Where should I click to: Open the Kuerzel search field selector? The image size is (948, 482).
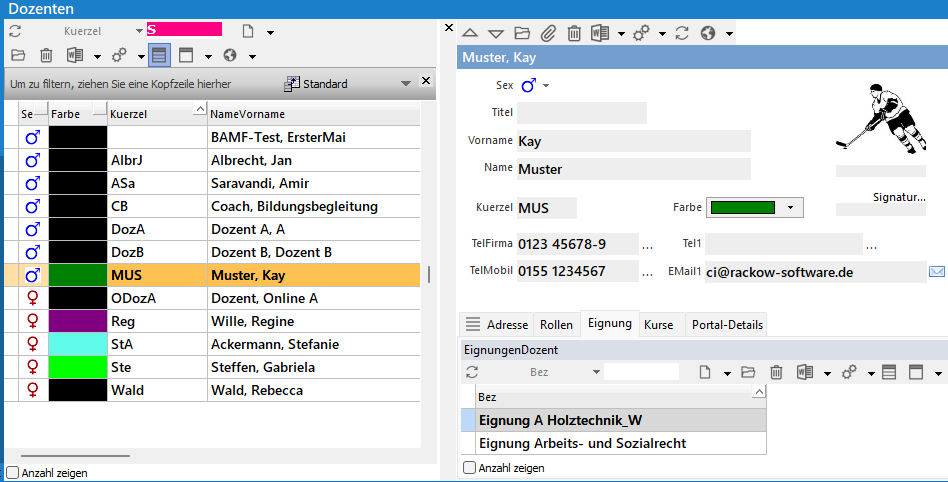click(138, 31)
